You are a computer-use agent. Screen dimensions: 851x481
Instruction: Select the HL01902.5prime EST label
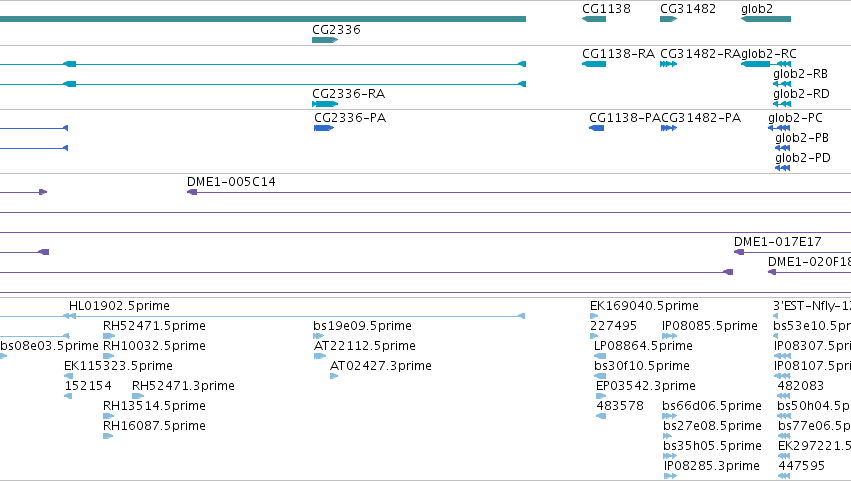119,306
